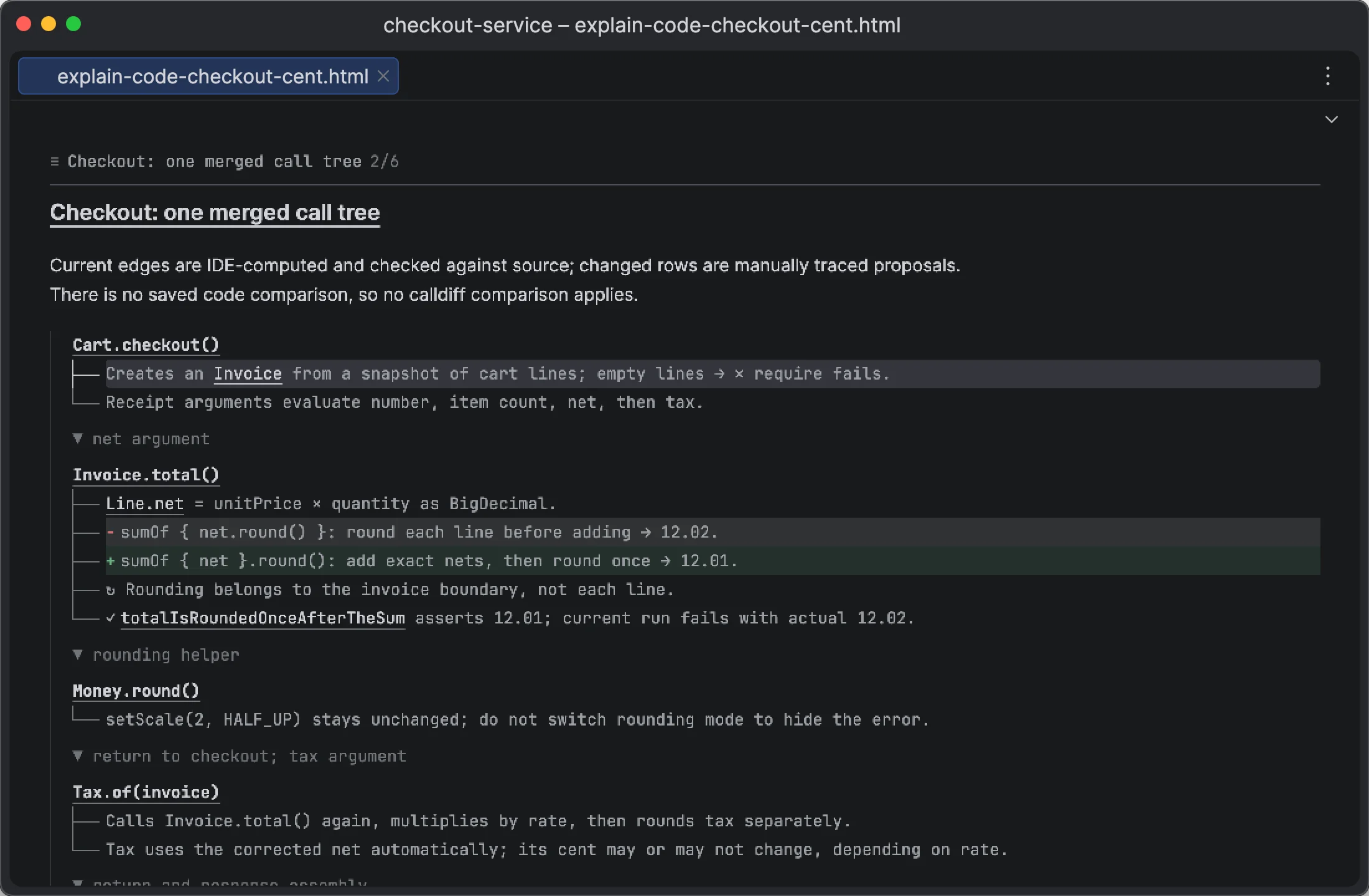Click the chevron-down icon at top right
The width and height of the screenshot is (1369, 896).
pyautogui.click(x=1331, y=119)
